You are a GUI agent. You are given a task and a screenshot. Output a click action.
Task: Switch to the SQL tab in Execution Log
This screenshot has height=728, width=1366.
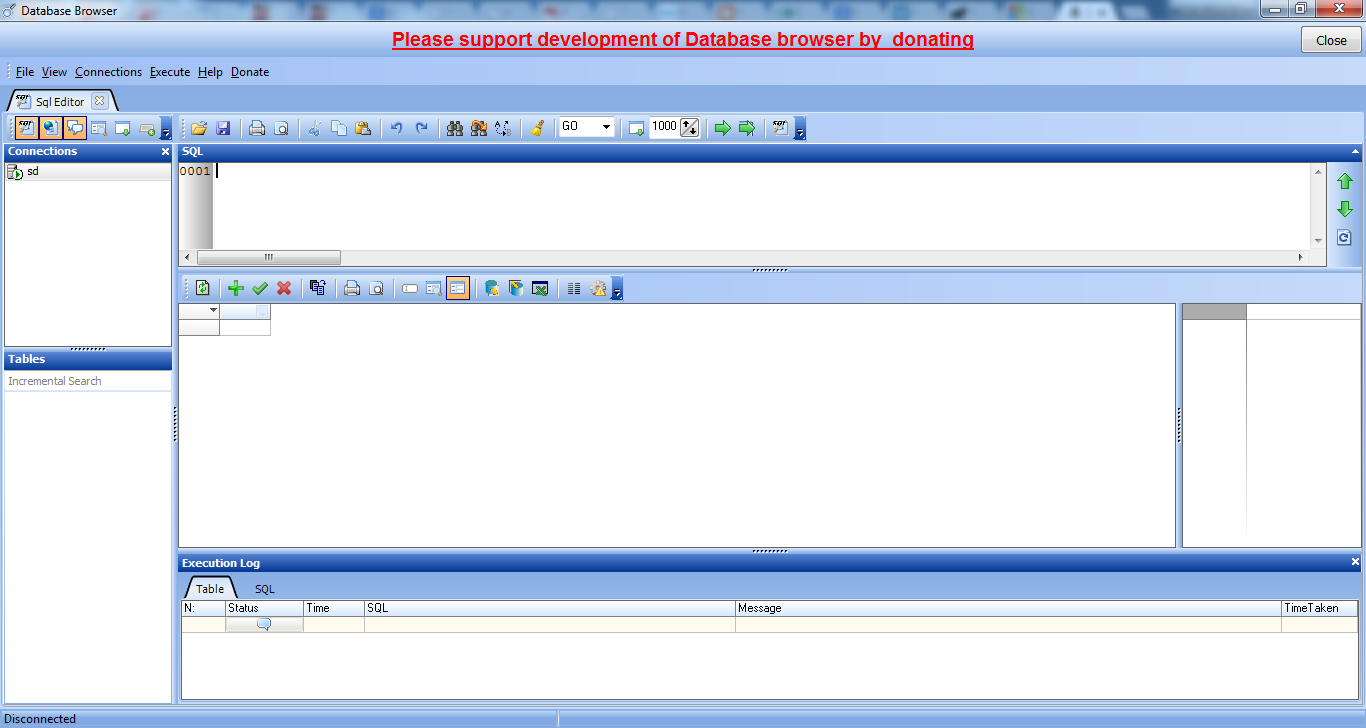(x=264, y=589)
